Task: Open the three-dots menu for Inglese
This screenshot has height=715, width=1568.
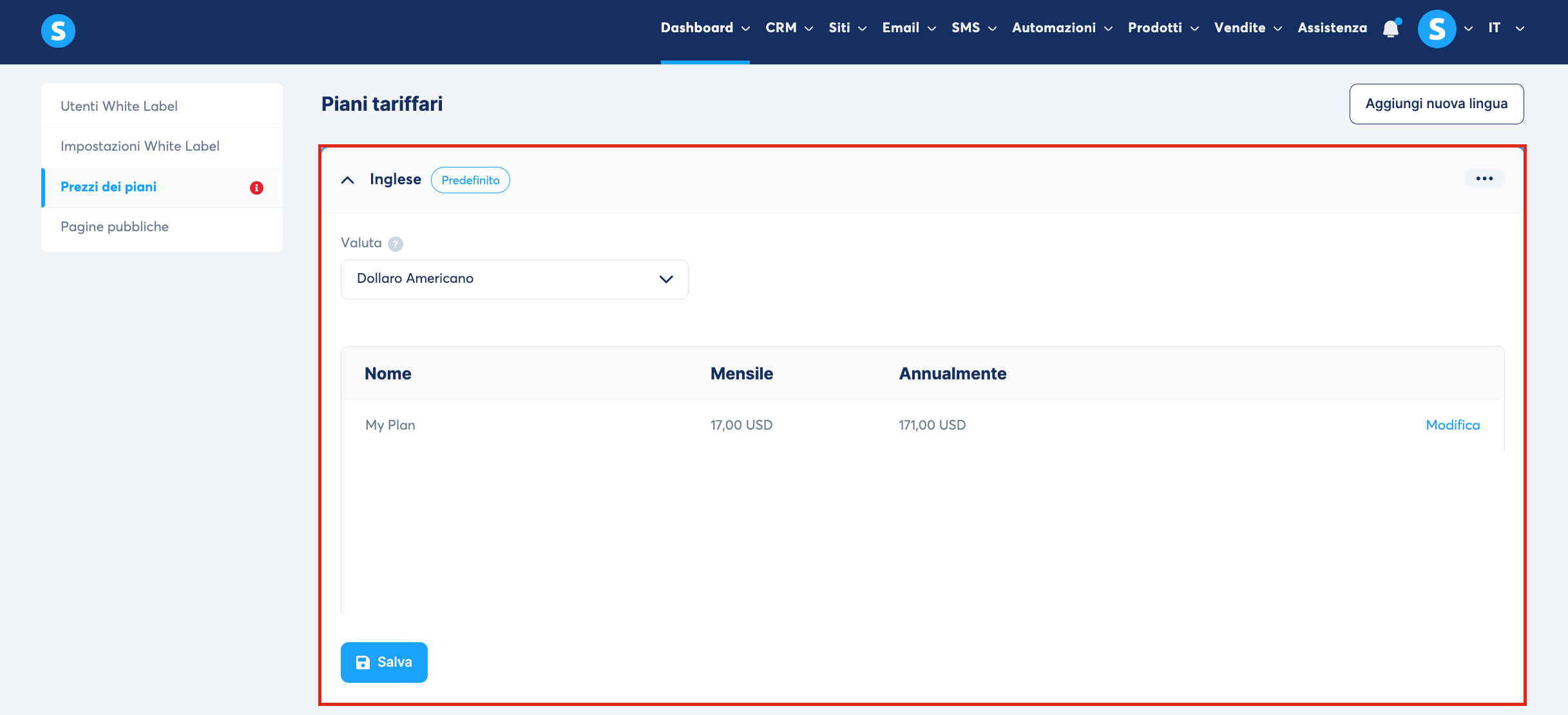Action: 1484,178
